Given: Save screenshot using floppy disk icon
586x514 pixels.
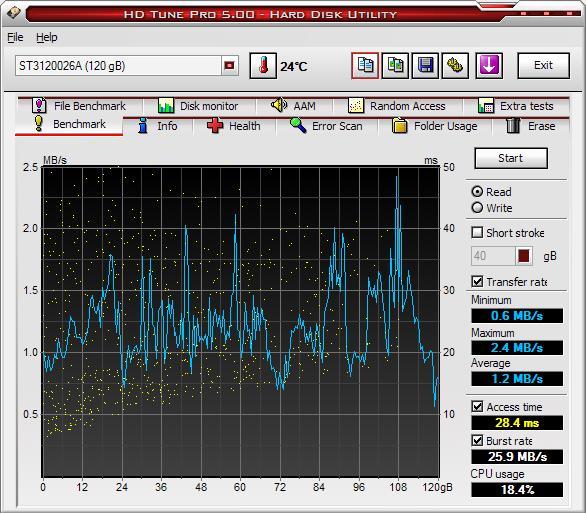Looking at the screenshot, I should [425, 66].
